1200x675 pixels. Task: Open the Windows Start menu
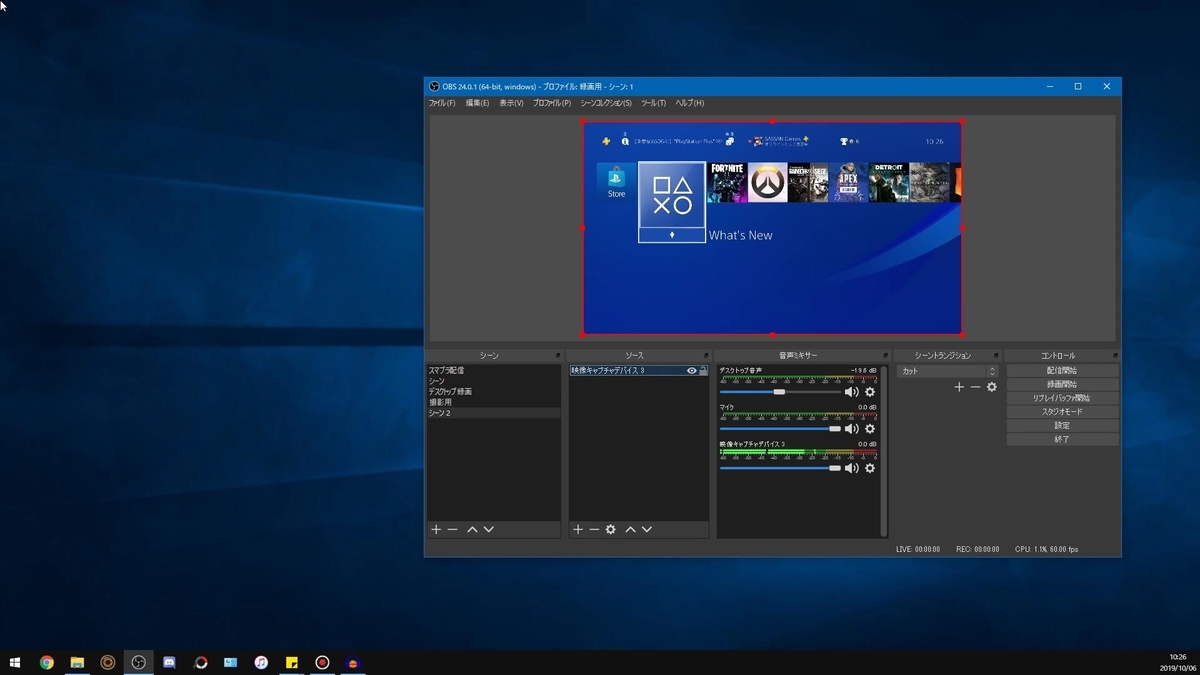pos(15,662)
